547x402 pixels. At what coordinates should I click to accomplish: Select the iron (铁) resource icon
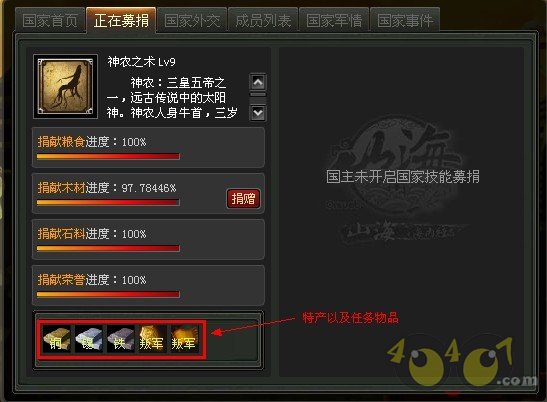pos(120,338)
